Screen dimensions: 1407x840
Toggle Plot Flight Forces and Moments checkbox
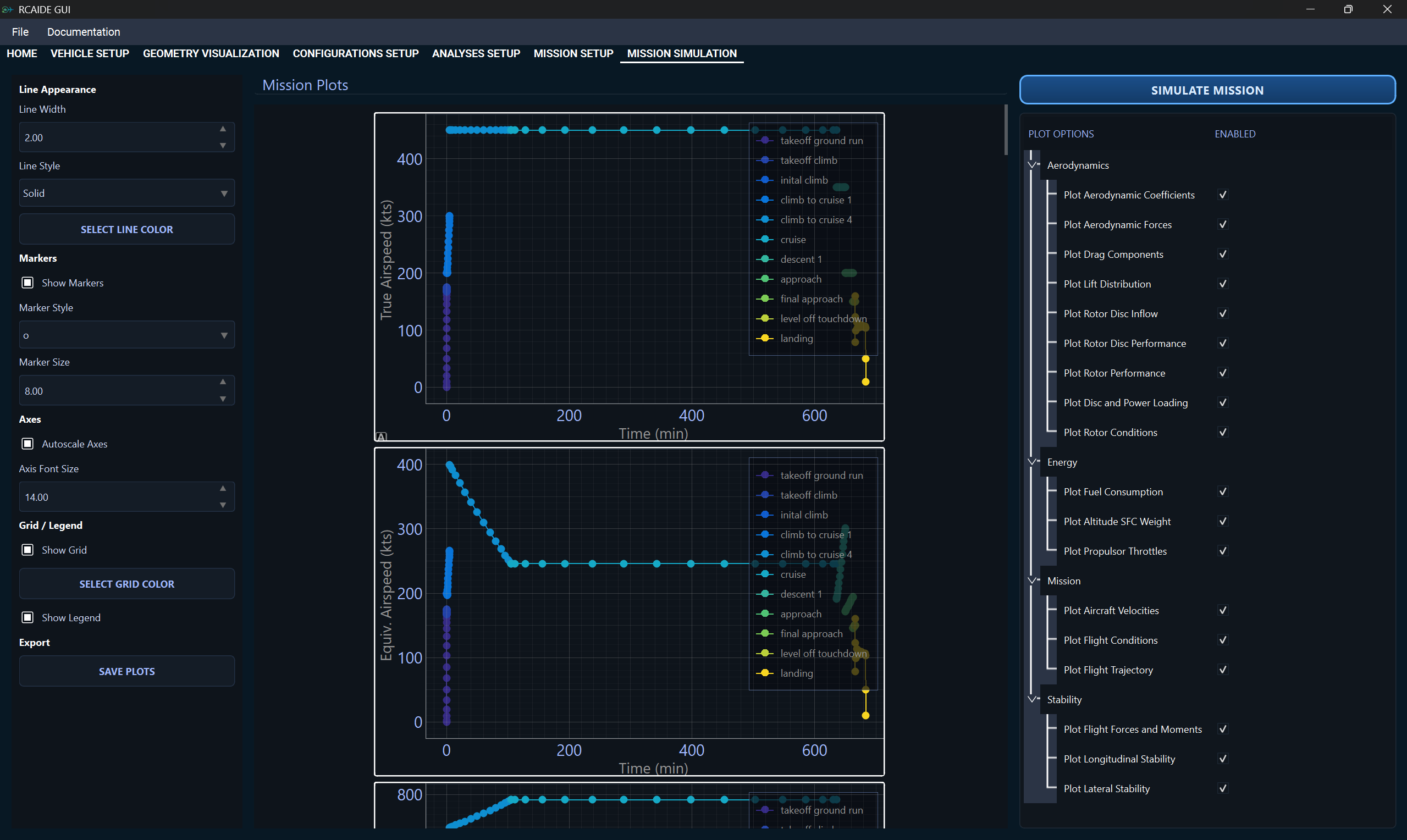point(1222,729)
